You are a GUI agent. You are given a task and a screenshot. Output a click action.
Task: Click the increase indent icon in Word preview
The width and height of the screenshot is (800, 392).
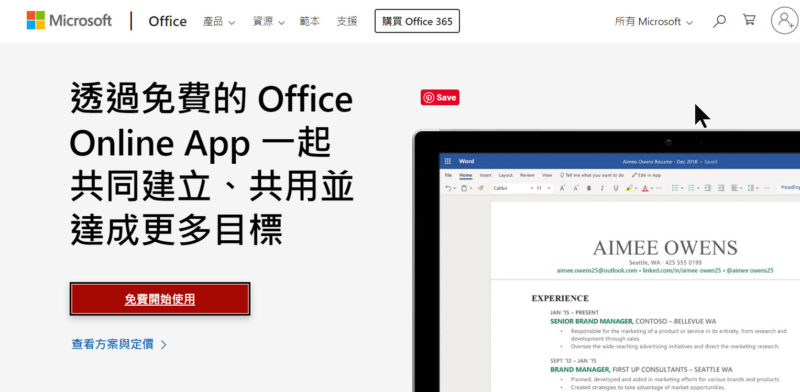(721, 188)
